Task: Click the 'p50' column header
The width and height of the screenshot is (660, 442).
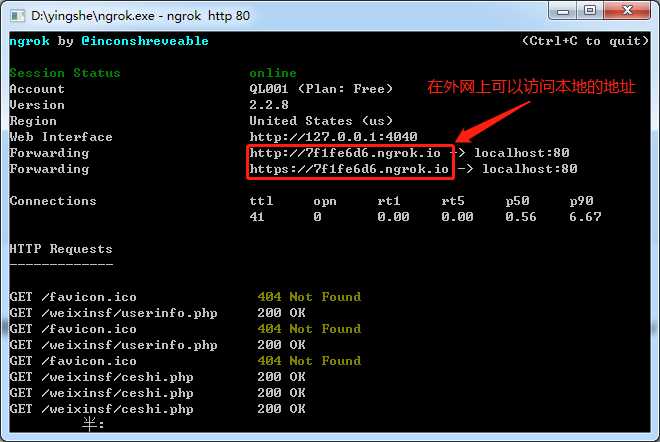Action: [x=517, y=201]
